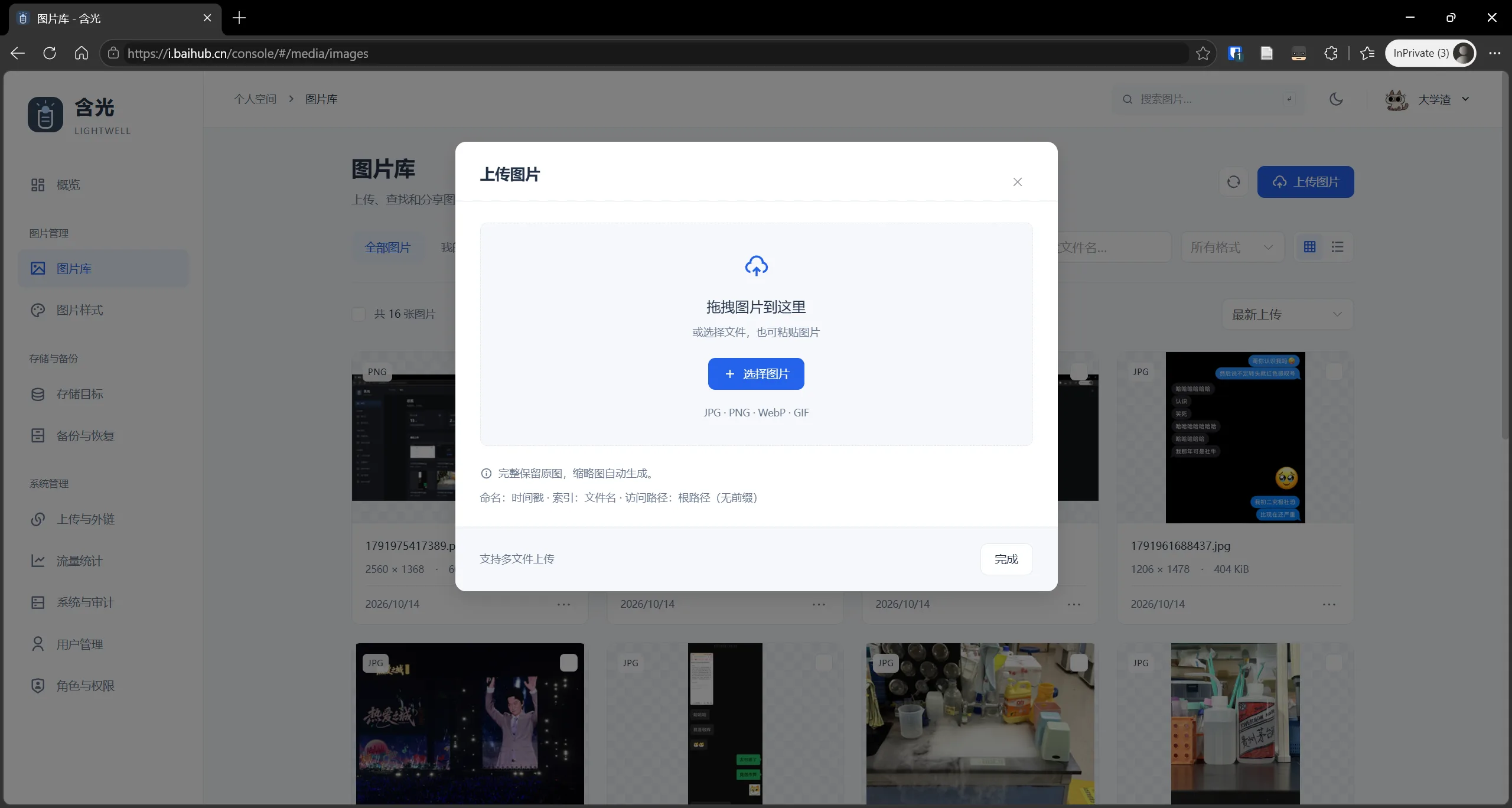Click the 完成 button in dialog
This screenshot has height=808, width=1512.
point(1006,559)
